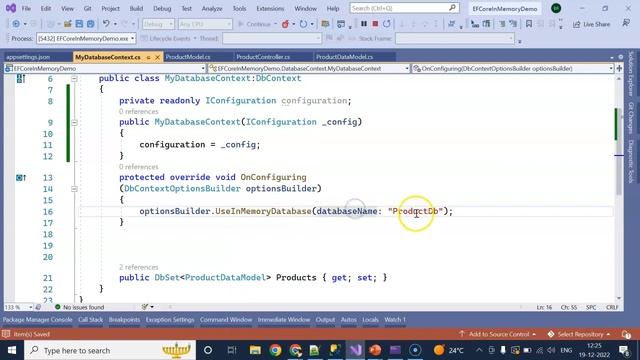Viewport: 640px width, 360px height.
Task: Open Task View on the taskbar
Action: [232, 350]
